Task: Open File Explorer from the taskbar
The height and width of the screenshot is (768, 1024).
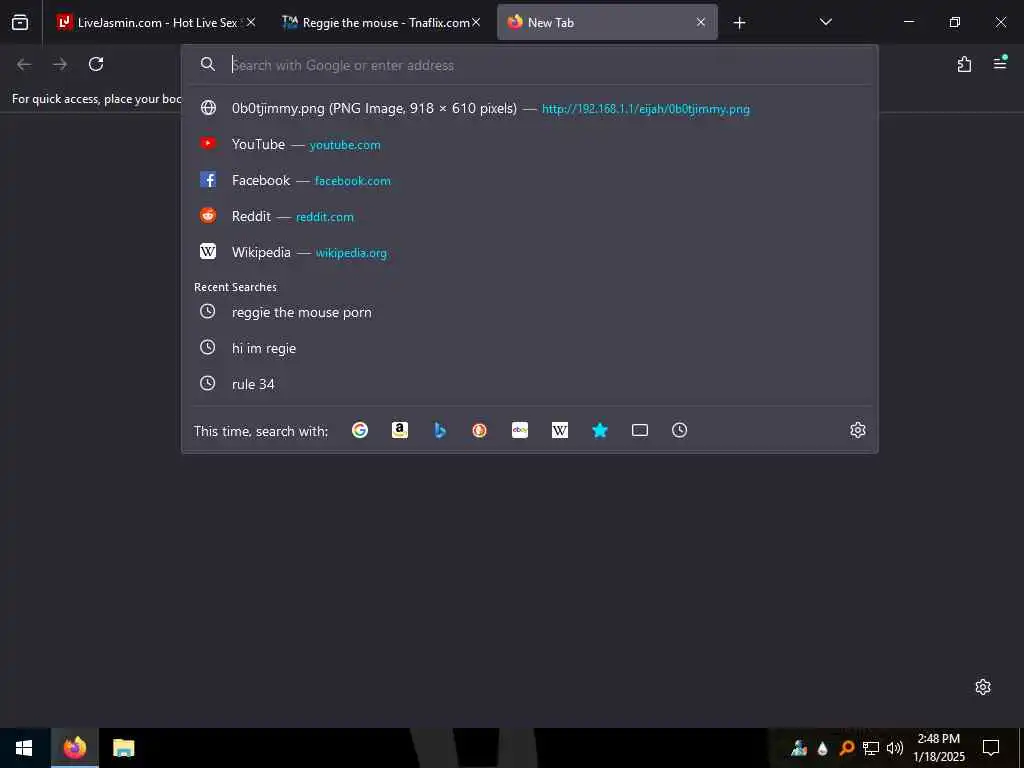Action: point(123,748)
